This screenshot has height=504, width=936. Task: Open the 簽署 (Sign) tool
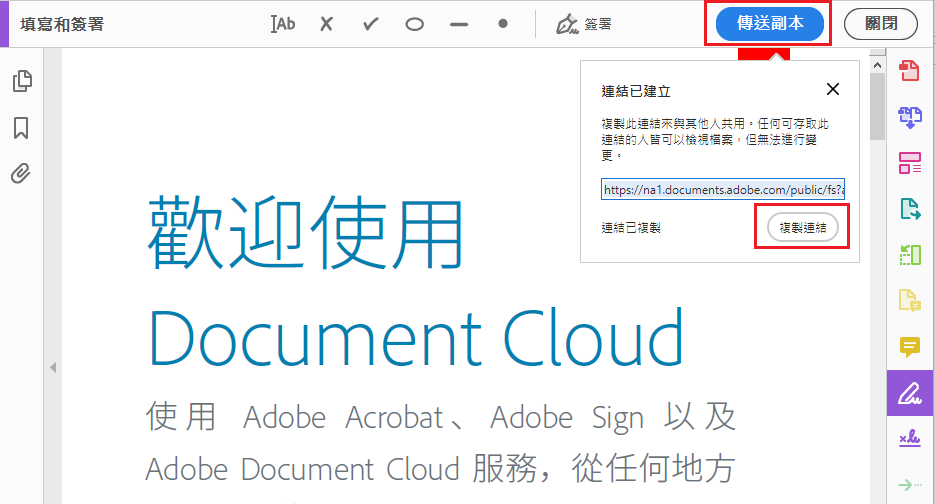tap(584, 24)
